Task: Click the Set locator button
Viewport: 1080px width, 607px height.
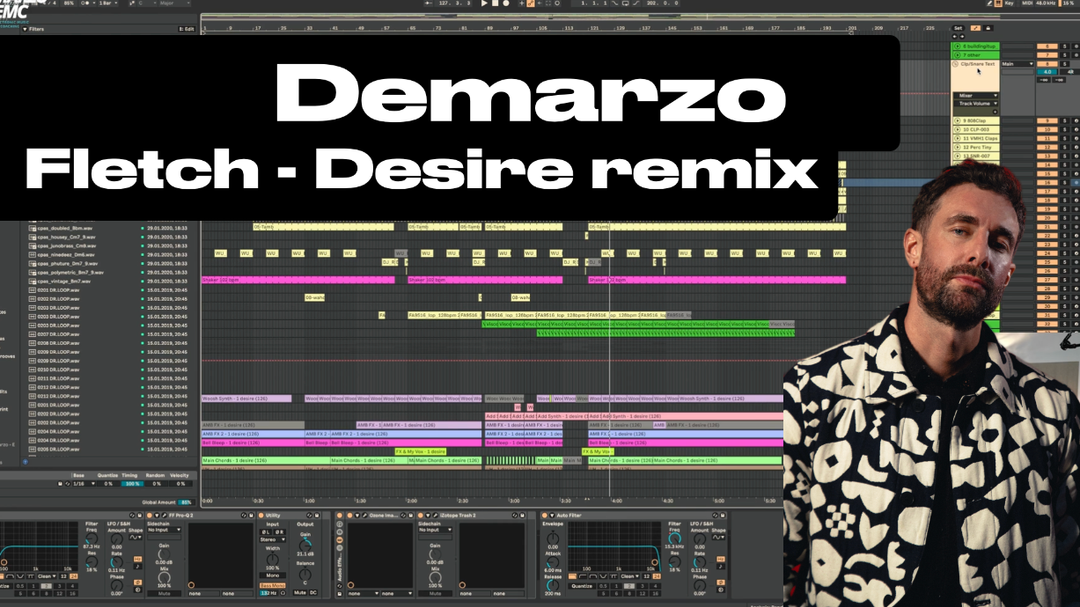Action: [x=958, y=28]
